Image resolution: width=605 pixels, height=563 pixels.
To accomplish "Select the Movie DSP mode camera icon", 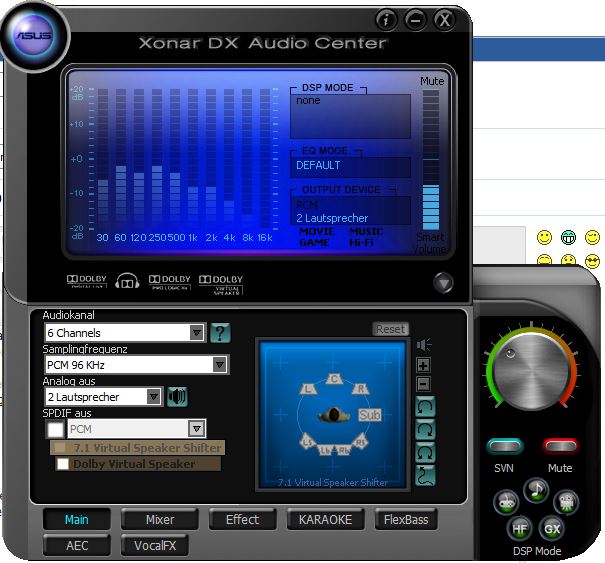I will point(566,502).
